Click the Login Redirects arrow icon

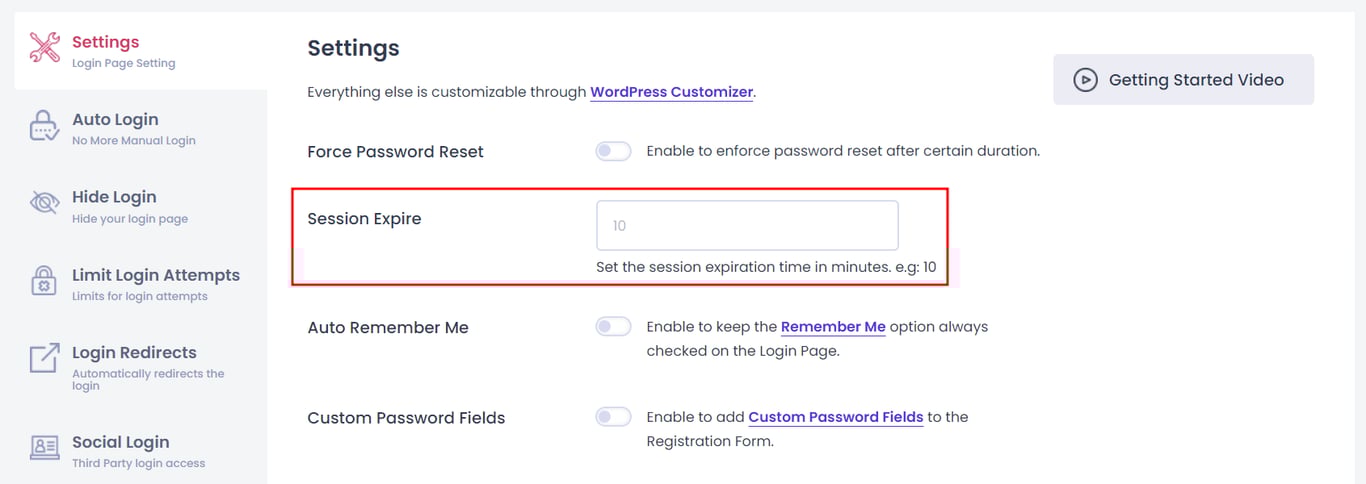coord(44,358)
